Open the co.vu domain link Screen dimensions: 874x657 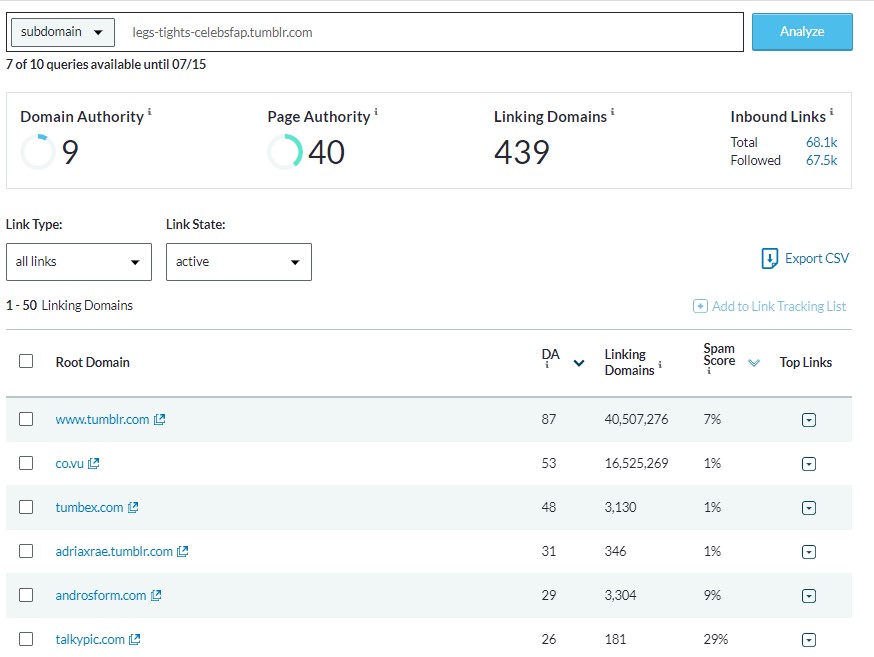(x=69, y=463)
